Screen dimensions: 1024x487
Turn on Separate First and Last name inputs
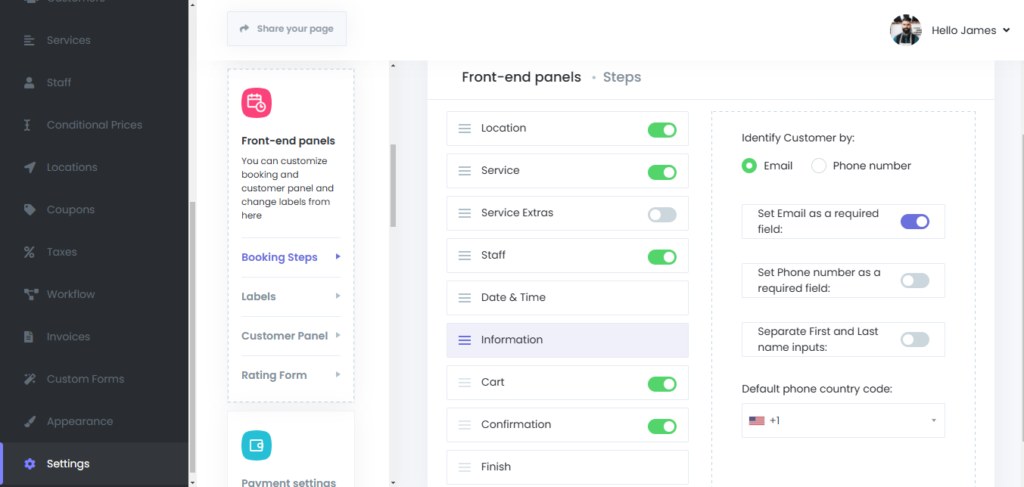pos(914,339)
